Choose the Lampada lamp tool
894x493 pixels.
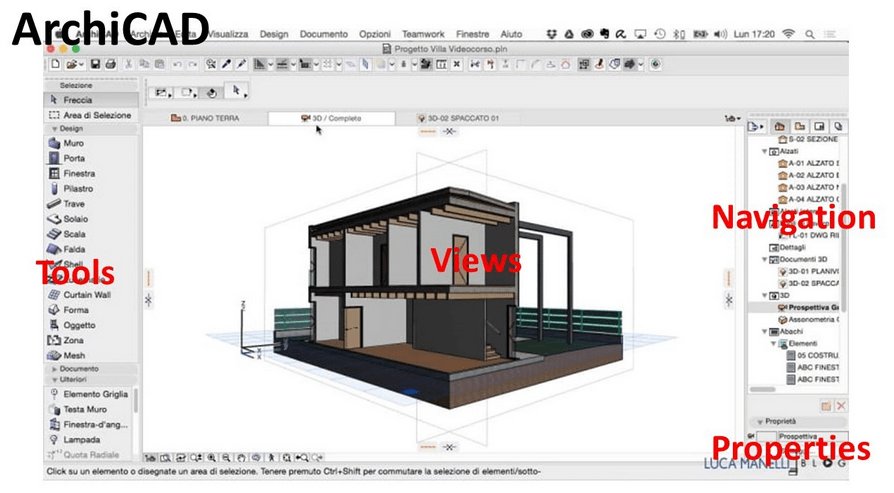pyautogui.click(x=81, y=439)
